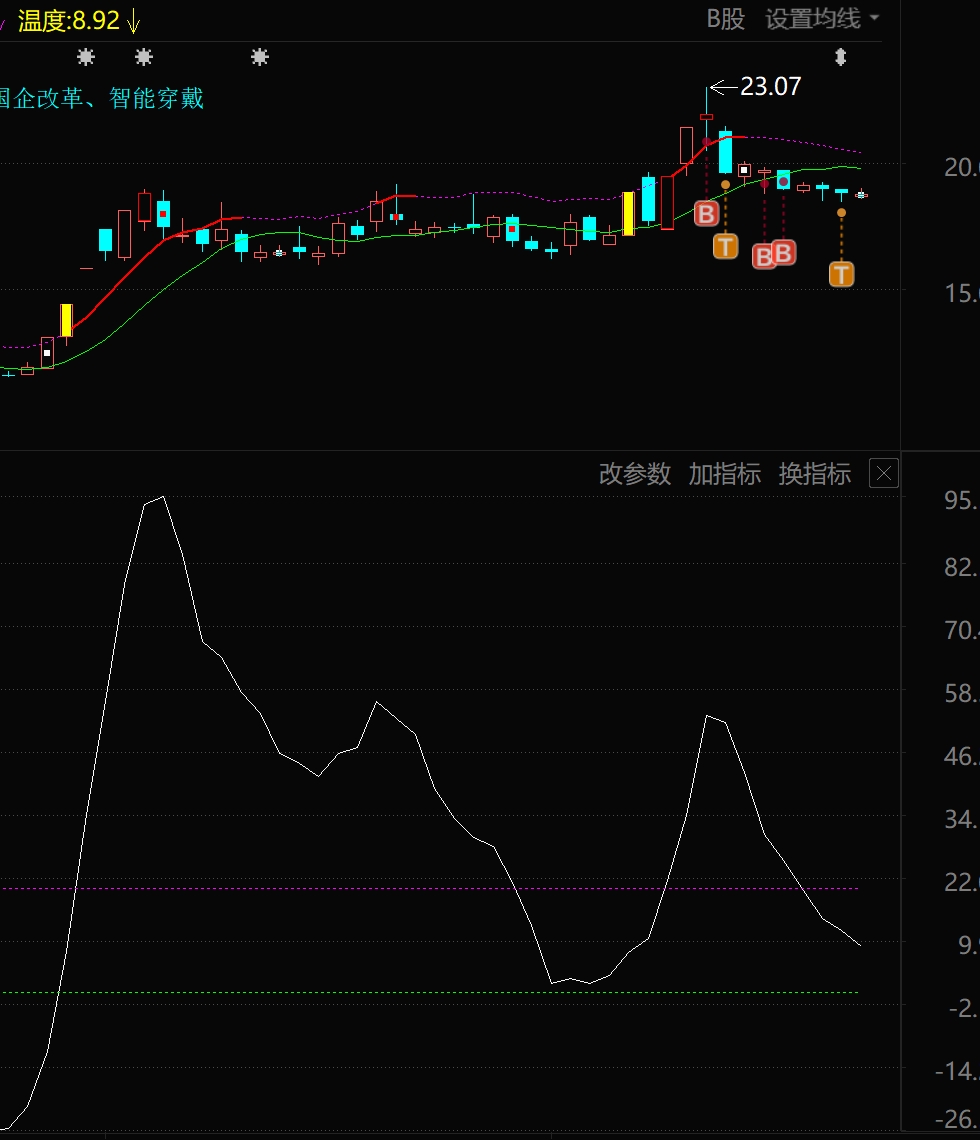Click the yellow down arrow next to temperature

tap(133, 21)
